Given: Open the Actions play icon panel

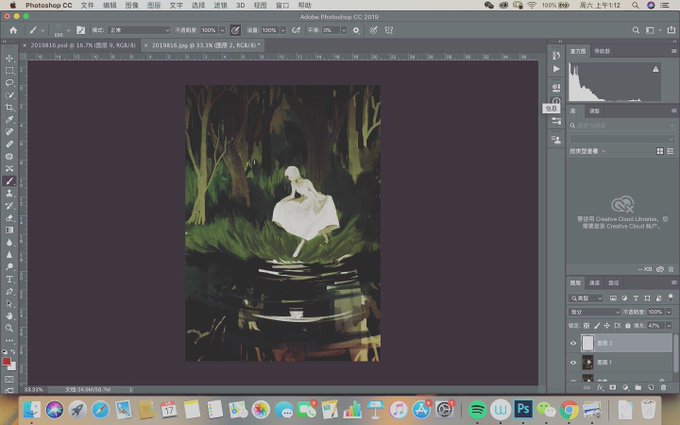Looking at the screenshot, I should [x=556, y=69].
